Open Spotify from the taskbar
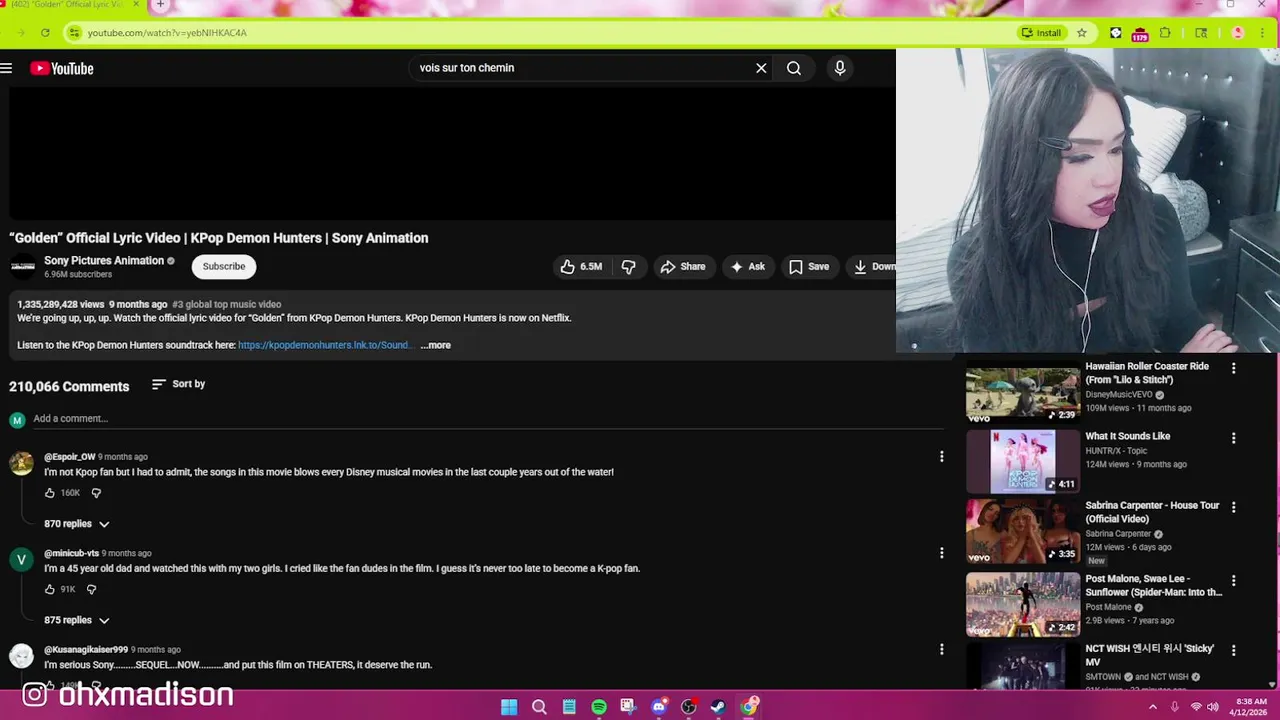This screenshot has height=720, width=1280. tap(599, 707)
